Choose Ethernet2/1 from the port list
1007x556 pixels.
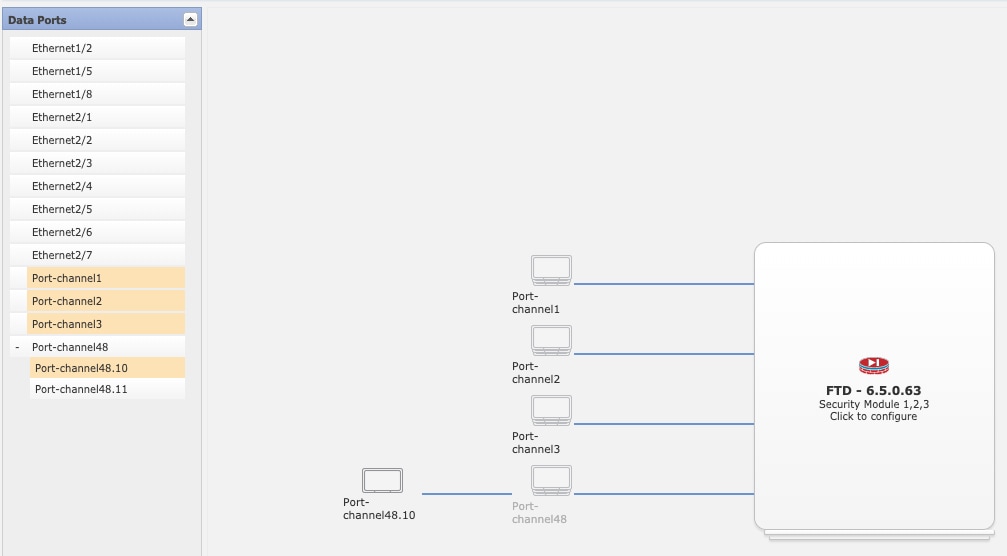click(x=98, y=117)
